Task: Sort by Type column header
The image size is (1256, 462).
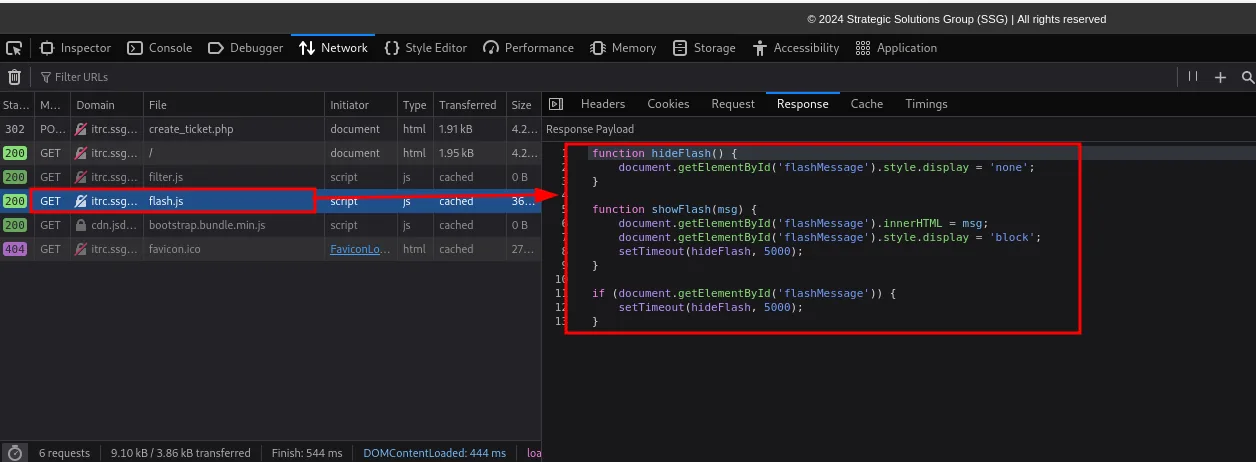Action: tap(415, 105)
